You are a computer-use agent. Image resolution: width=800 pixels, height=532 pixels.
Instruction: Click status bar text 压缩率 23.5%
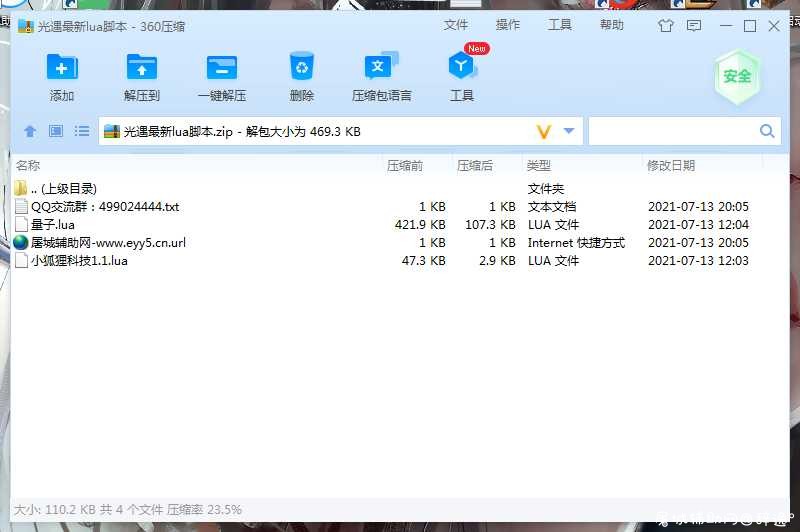[204, 509]
